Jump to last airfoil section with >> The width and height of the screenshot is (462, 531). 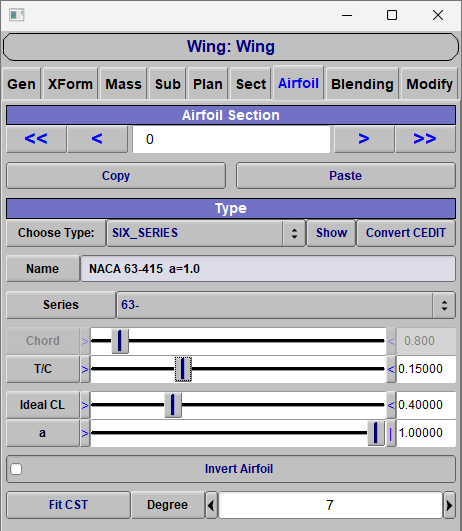(x=425, y=139)
